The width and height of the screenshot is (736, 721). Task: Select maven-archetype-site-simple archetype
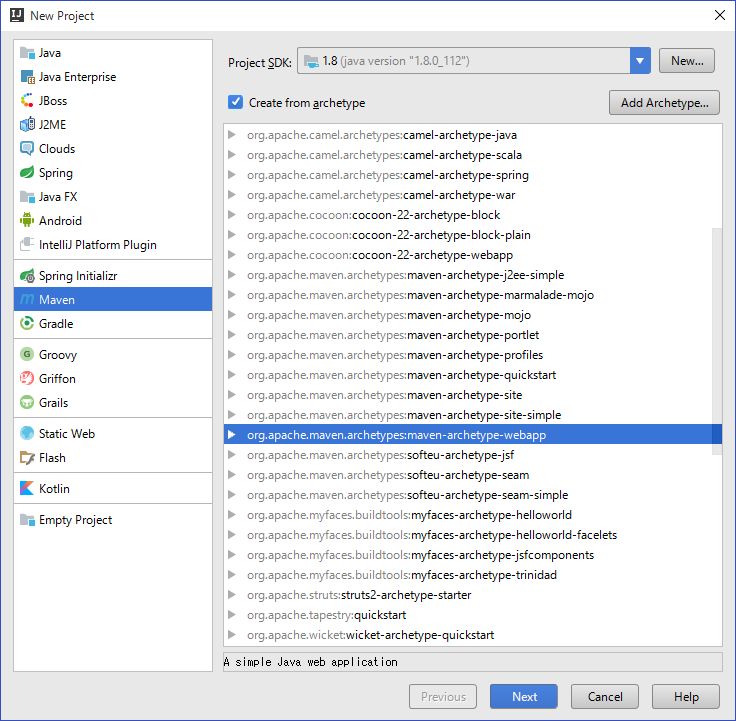tap(473, 415)
